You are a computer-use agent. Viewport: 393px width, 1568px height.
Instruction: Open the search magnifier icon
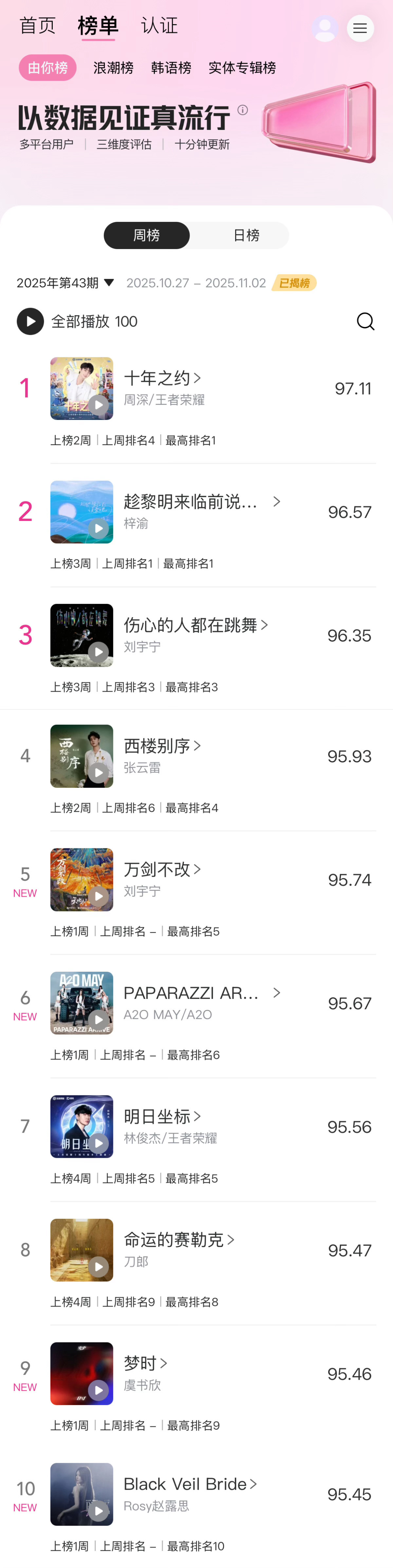click(x=365, y=321)
